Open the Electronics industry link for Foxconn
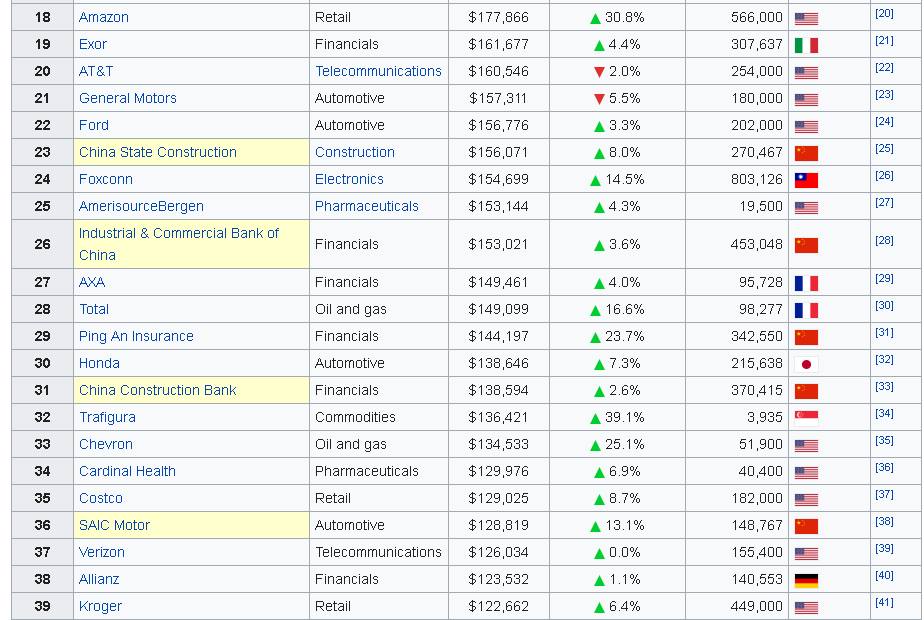Viewport: 924px width, 620px height. coord(349,180)
